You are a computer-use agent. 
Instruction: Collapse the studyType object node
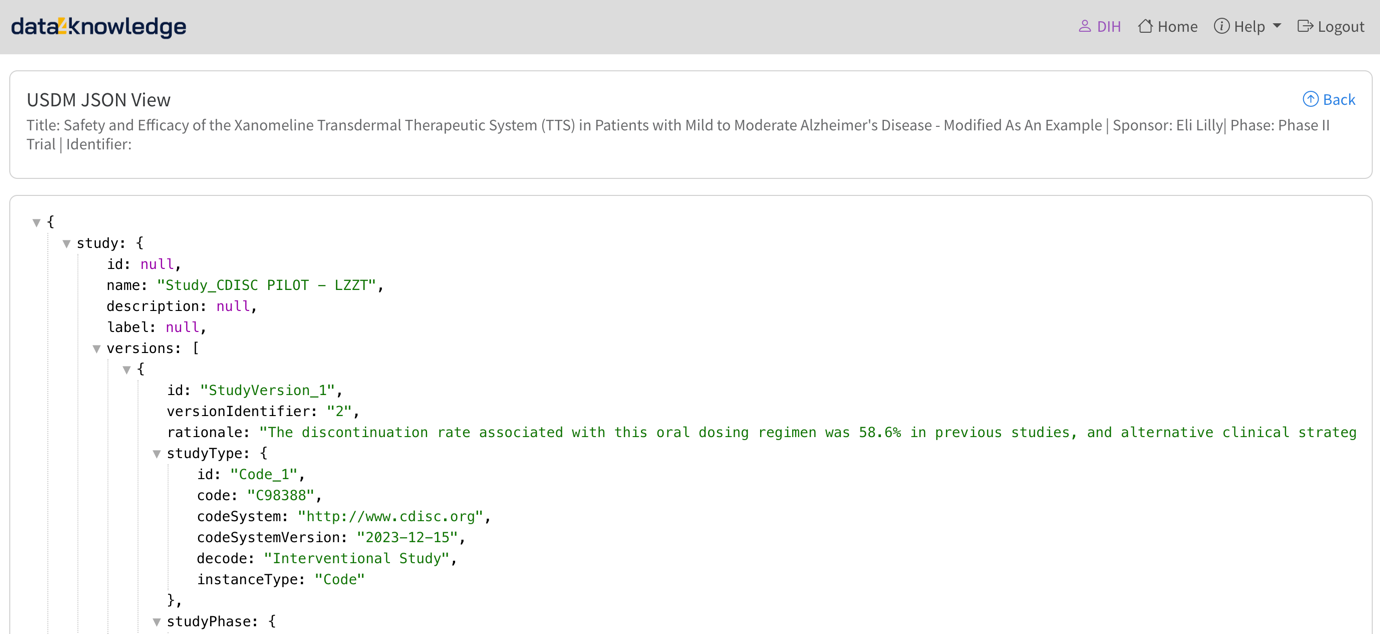[156, 452]
